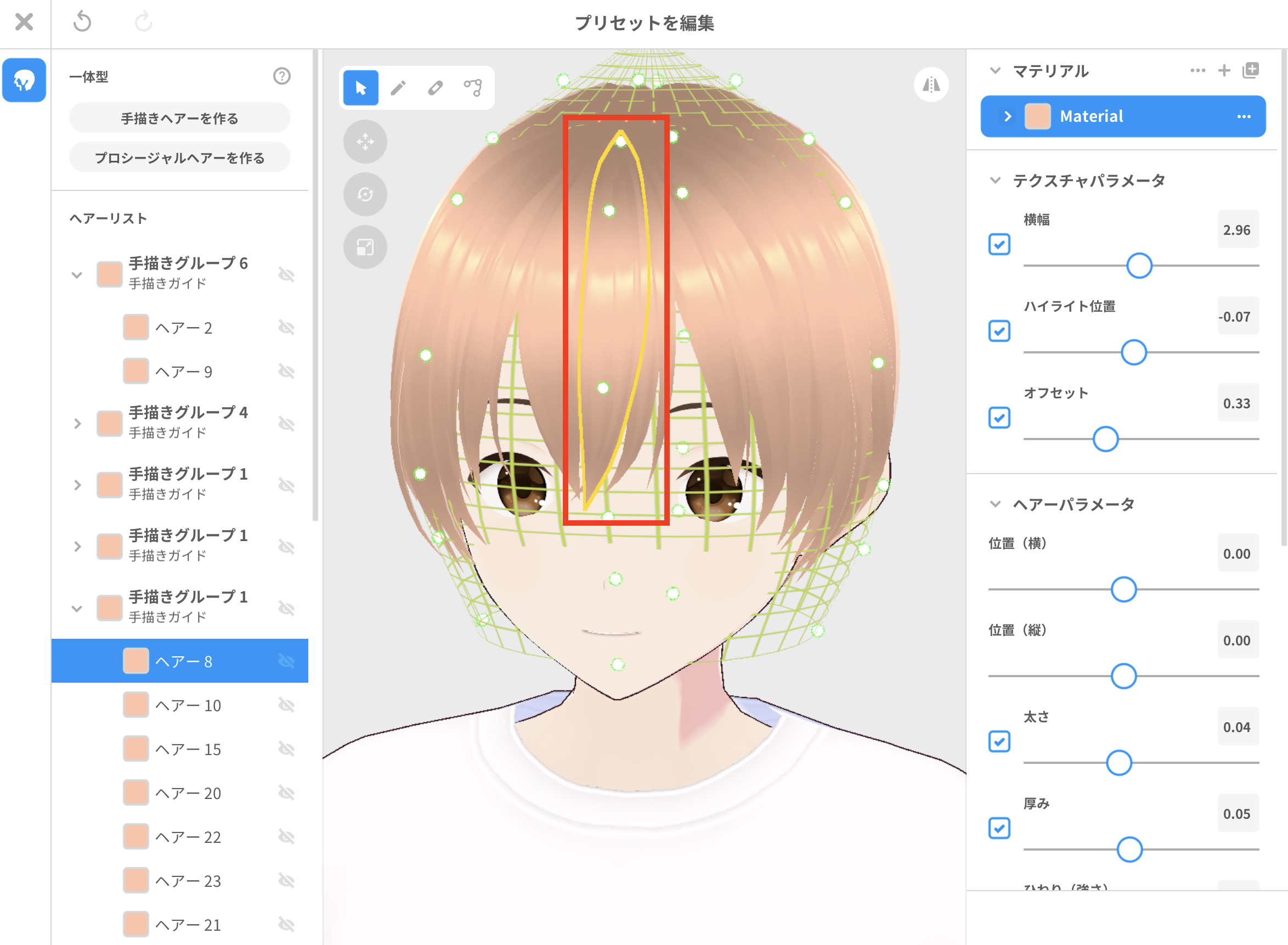Toggle visibility of ヘアー 21
Image resolution: width=1288 pixels, height=945 pixels.
286,924
